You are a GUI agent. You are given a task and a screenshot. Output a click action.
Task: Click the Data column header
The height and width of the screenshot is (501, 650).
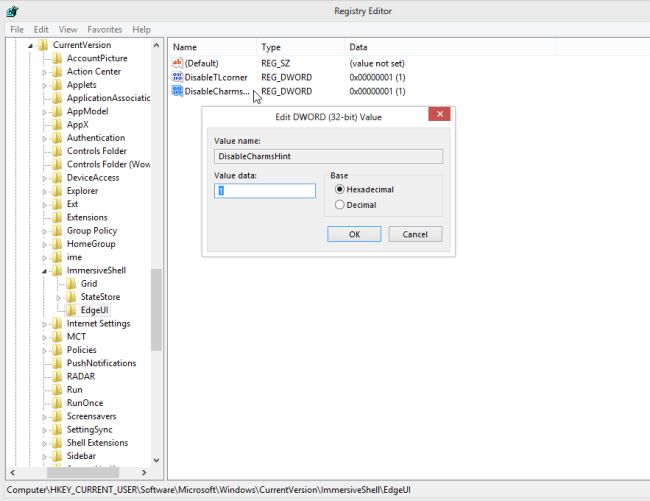[450, 47]
